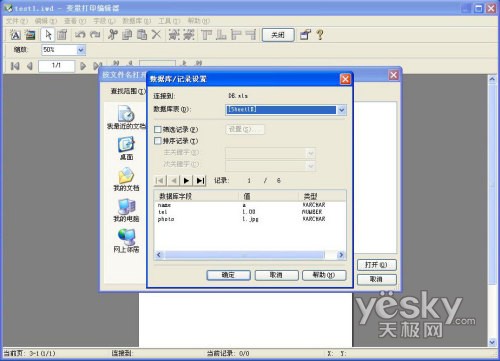Jump to first record in dialog
Viewport: 500px width, 361px height.
click(160, 181)
